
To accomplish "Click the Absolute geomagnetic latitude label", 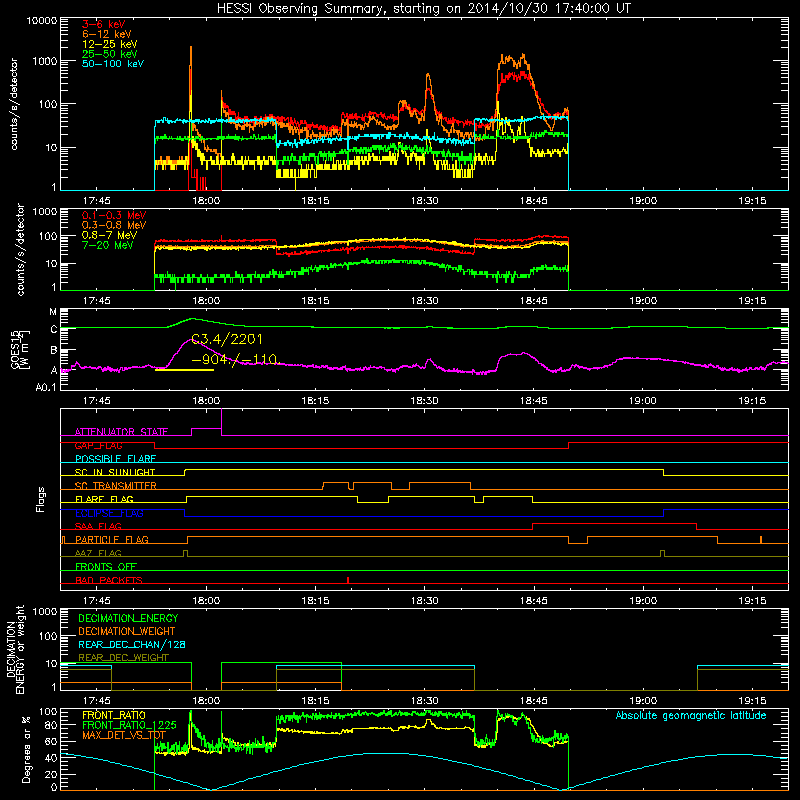I will coord(691,716).
